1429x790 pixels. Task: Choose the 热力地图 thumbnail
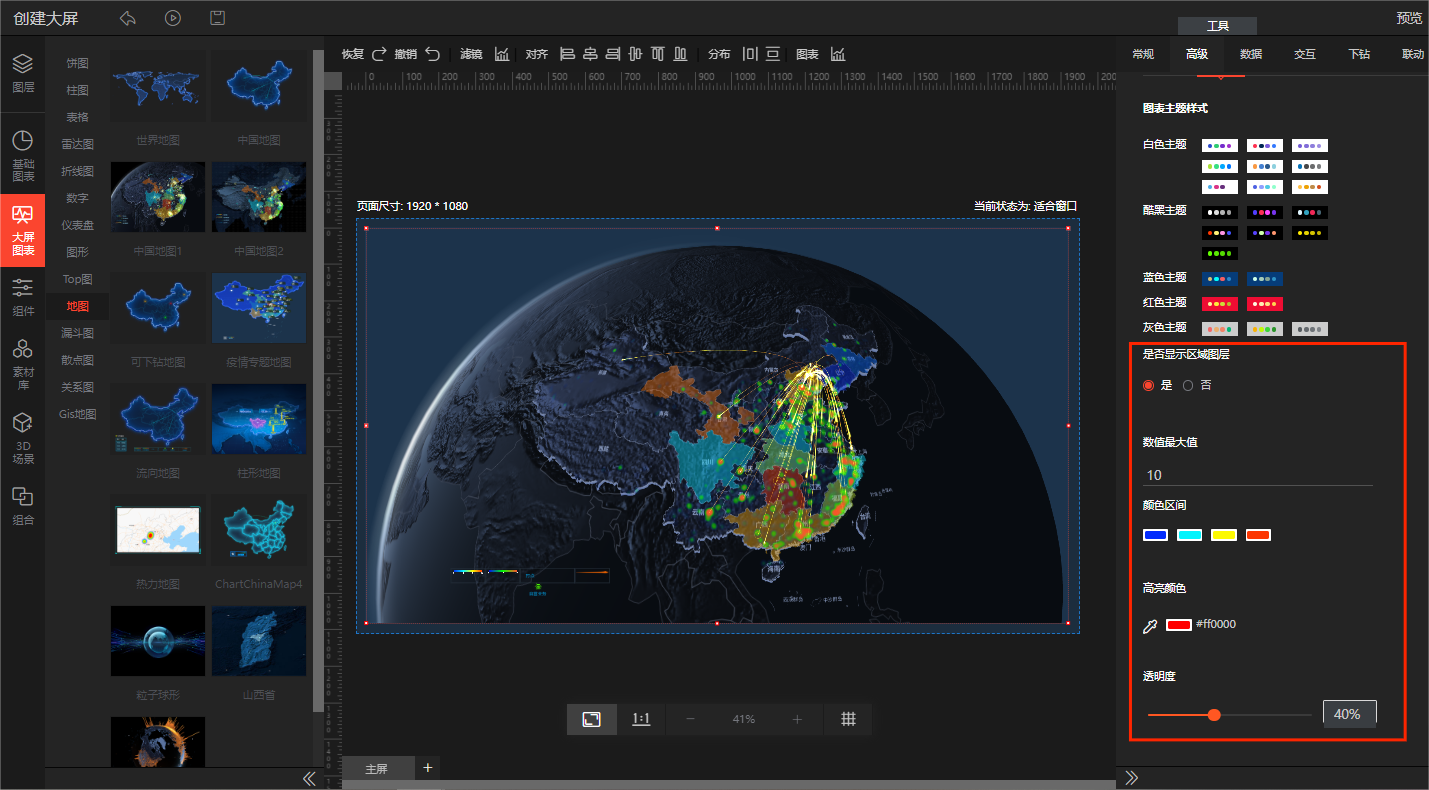tap(158, 530)
